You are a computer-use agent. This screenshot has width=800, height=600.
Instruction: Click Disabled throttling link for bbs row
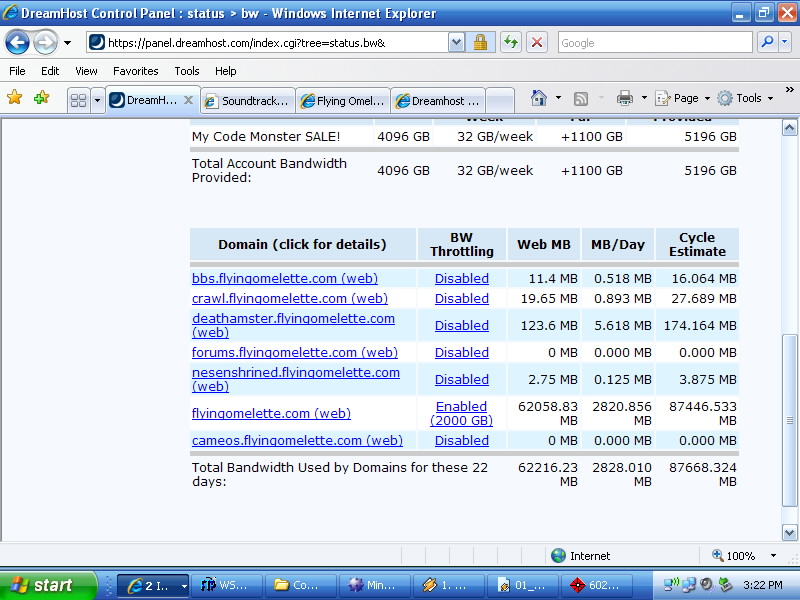[462, 278]
